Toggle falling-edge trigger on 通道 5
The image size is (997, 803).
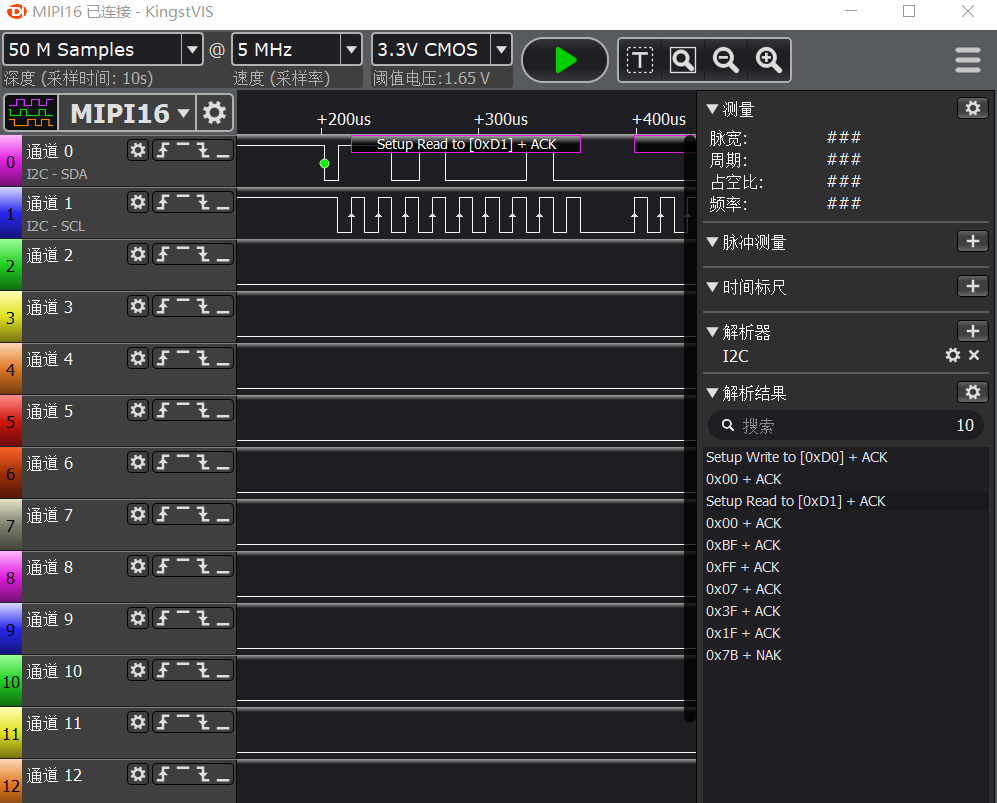tap(203, 411)
